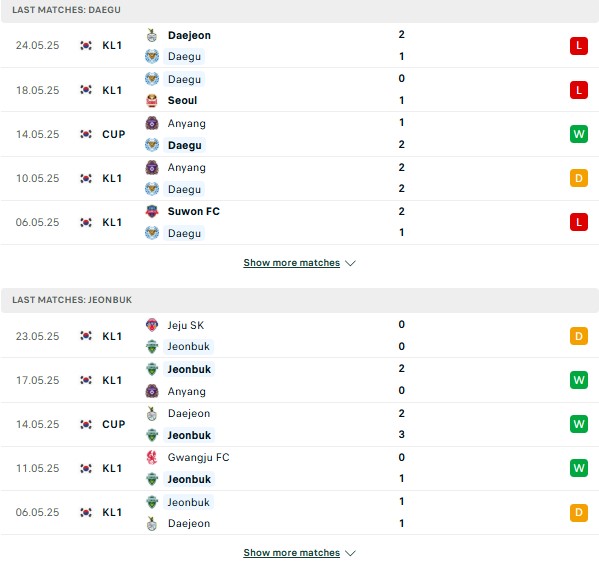This screenshot has width=599, height=571.
Task: Click the red L badge for Daejeon vs Daegu
Action: [x=578, y=46]
